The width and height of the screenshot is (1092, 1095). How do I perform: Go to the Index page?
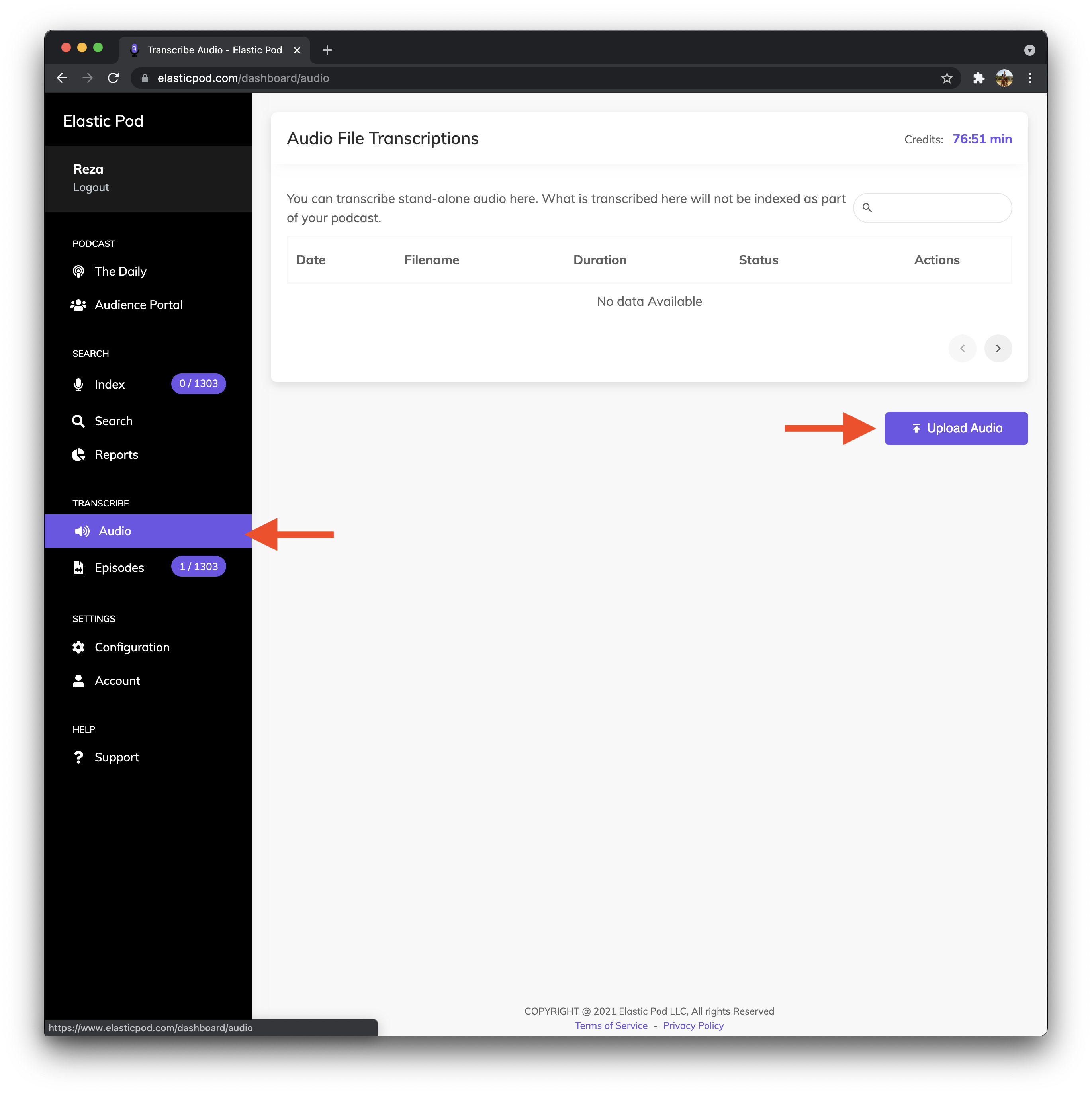point(110,384)
